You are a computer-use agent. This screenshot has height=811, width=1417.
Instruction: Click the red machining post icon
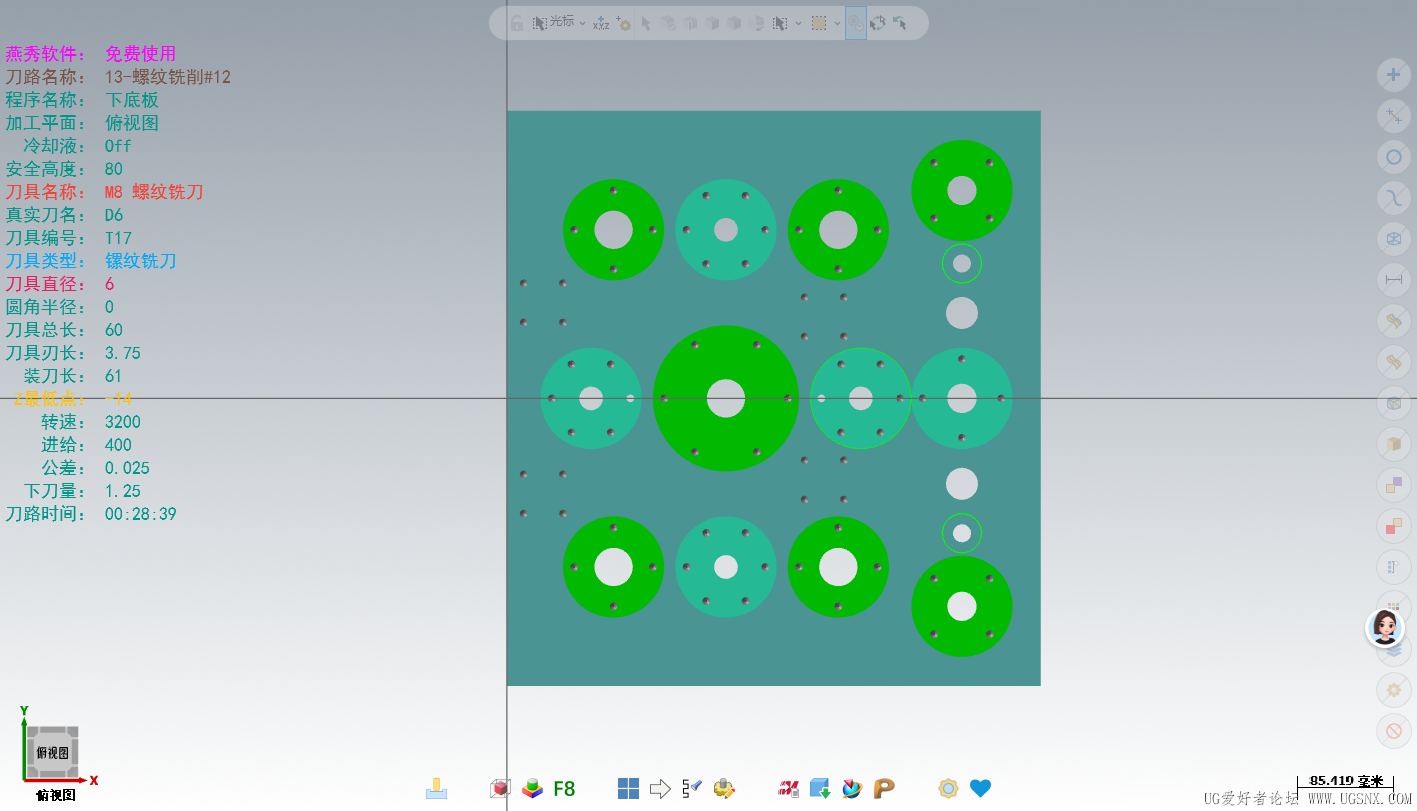pyautogui.click(x=788, y=789)
